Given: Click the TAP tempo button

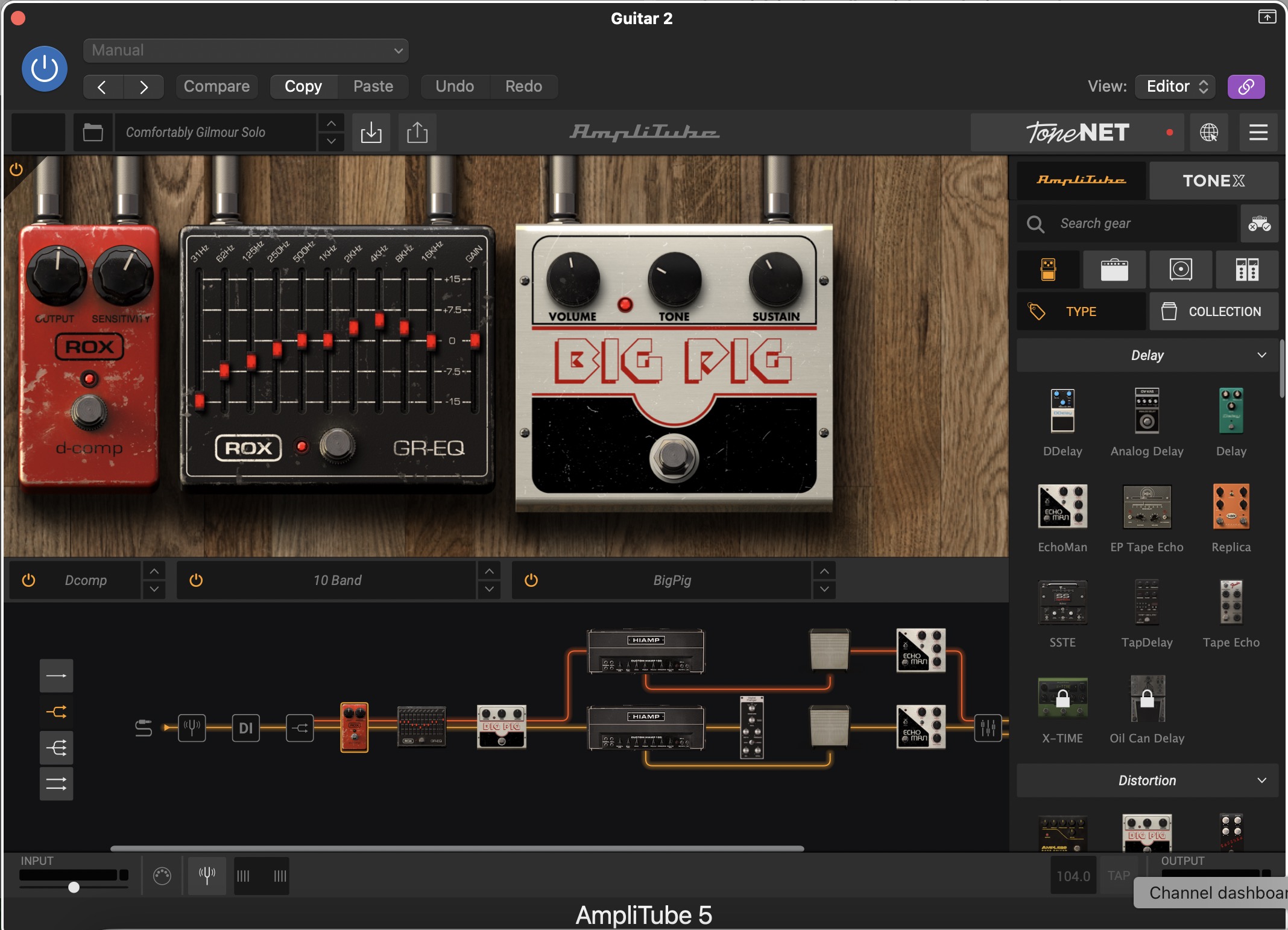Looking at the screenshot, I should click(1119, 876).
